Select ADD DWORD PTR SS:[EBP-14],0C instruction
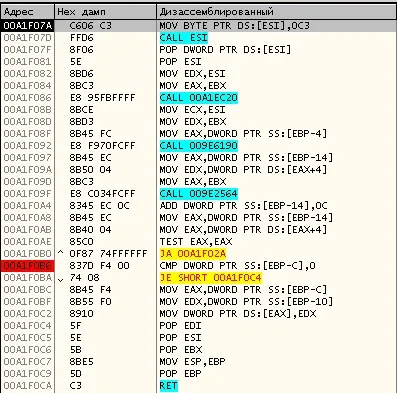The width and height of the screenshot is (397, 393). [x=243, y=206]
